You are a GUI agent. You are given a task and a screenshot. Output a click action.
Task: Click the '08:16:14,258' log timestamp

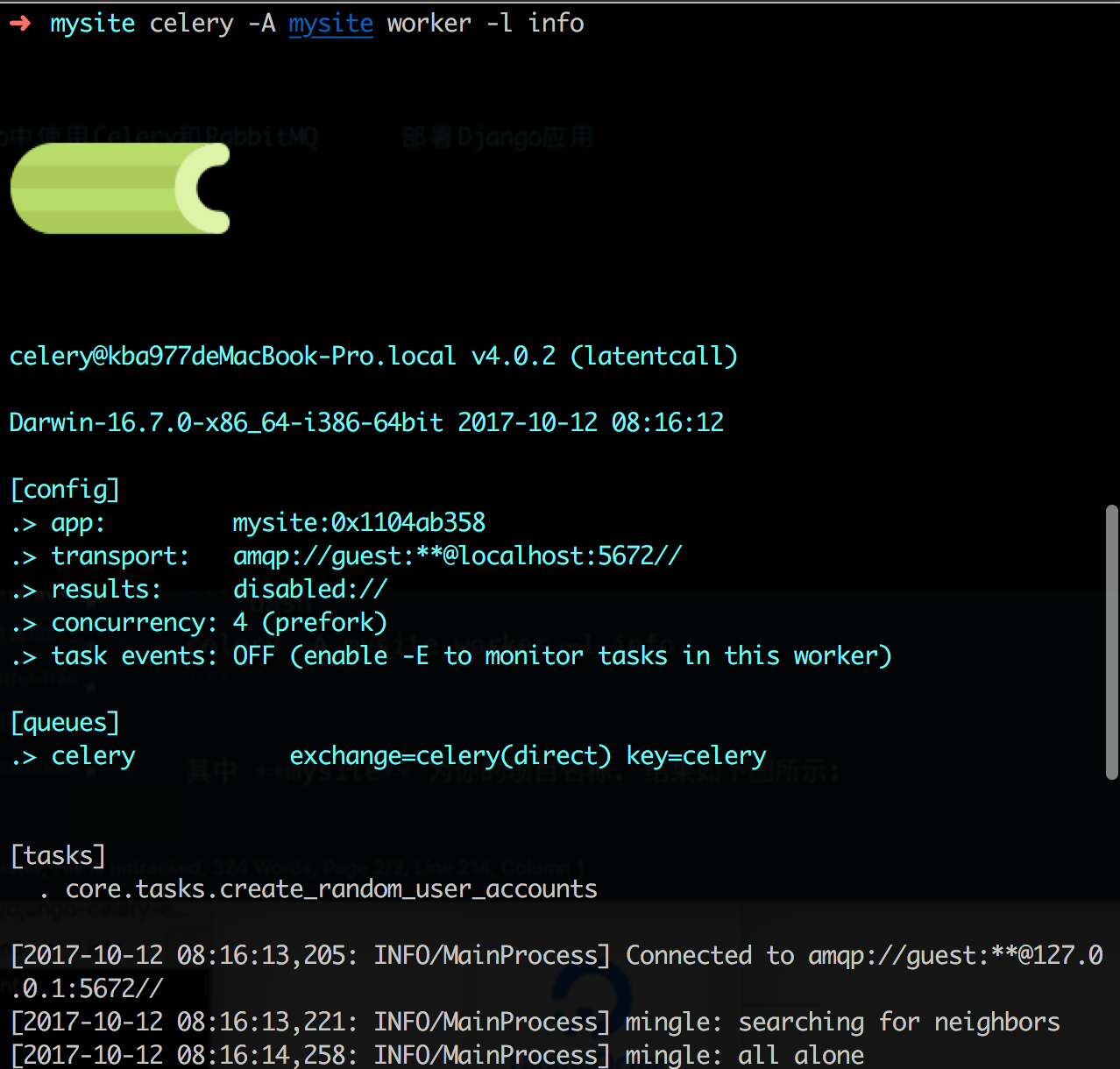click(x=261, y=1055)
